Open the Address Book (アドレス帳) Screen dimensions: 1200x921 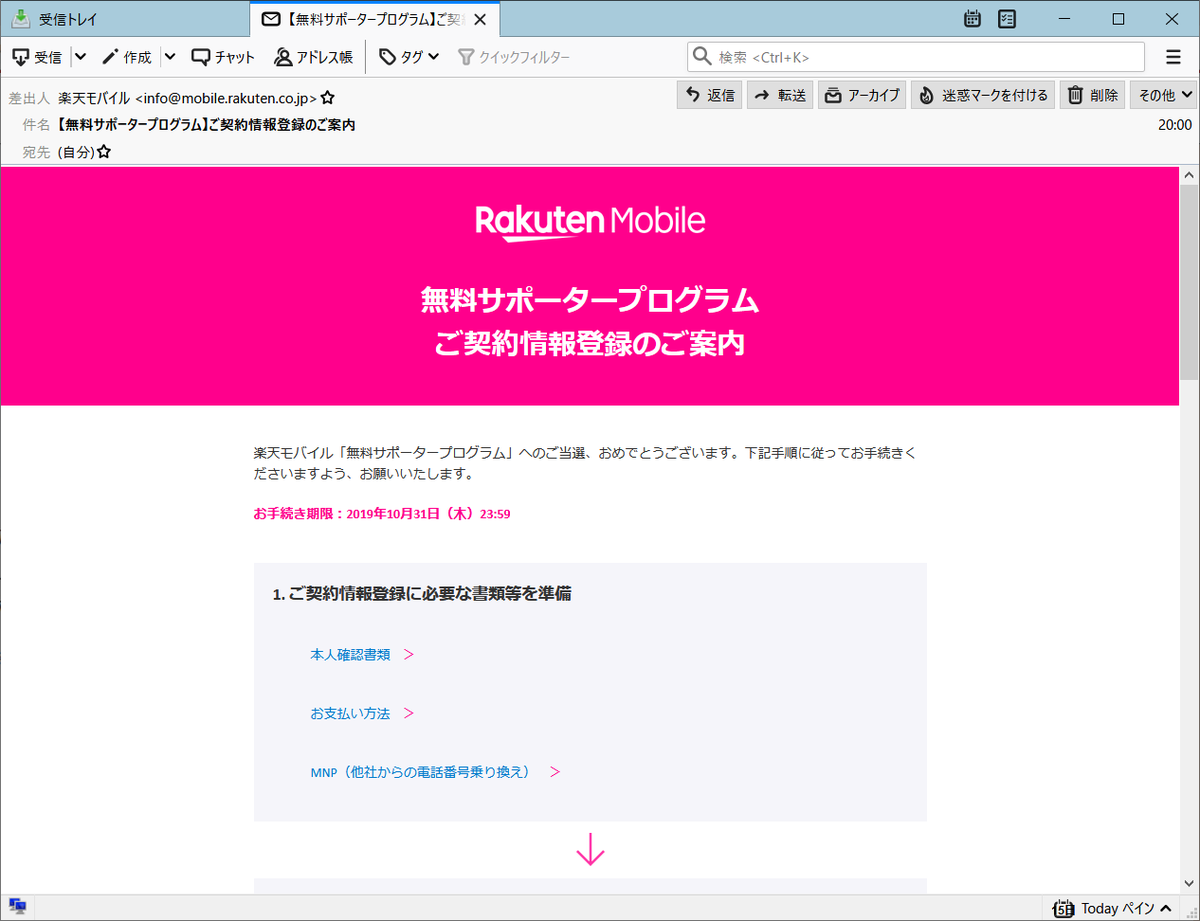click(x=314, y=57)
